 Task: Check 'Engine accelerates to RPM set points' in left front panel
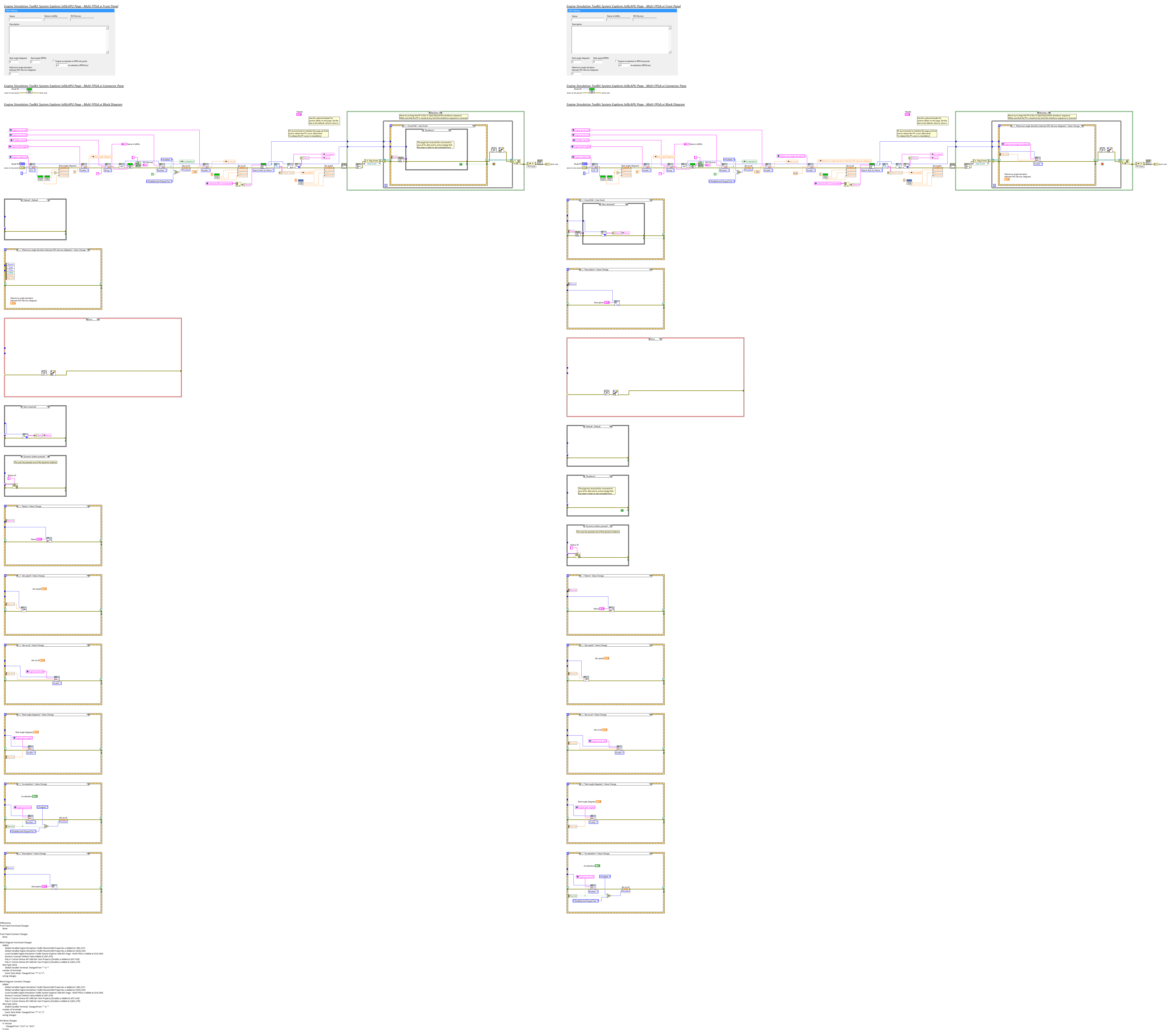54,61
